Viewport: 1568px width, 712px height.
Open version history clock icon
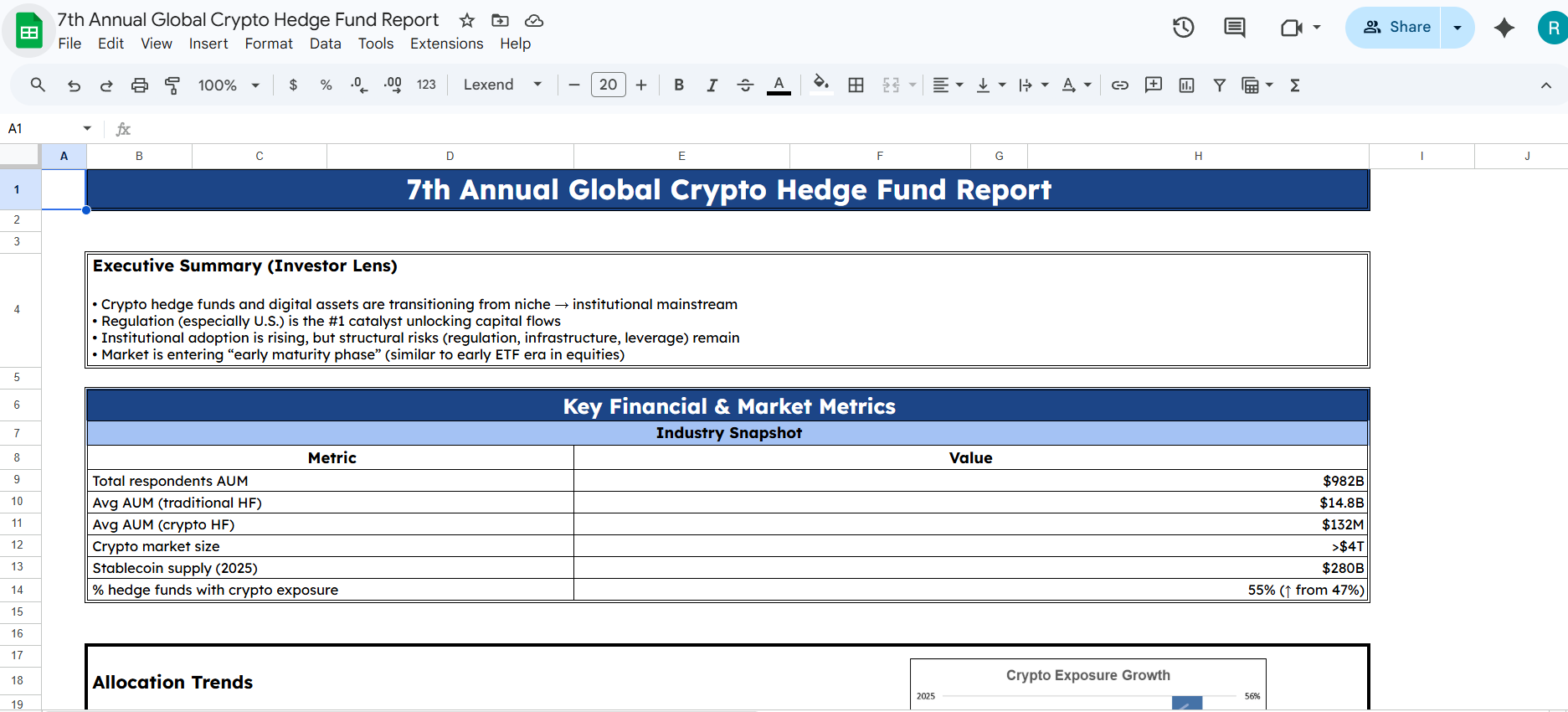pyautogui.click(x=1183, y=28)
